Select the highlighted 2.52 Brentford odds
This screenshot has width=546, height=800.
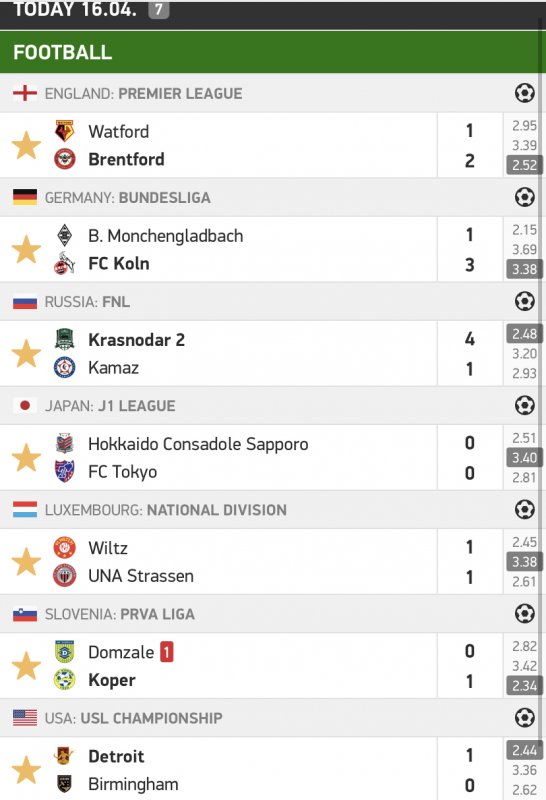525,165
